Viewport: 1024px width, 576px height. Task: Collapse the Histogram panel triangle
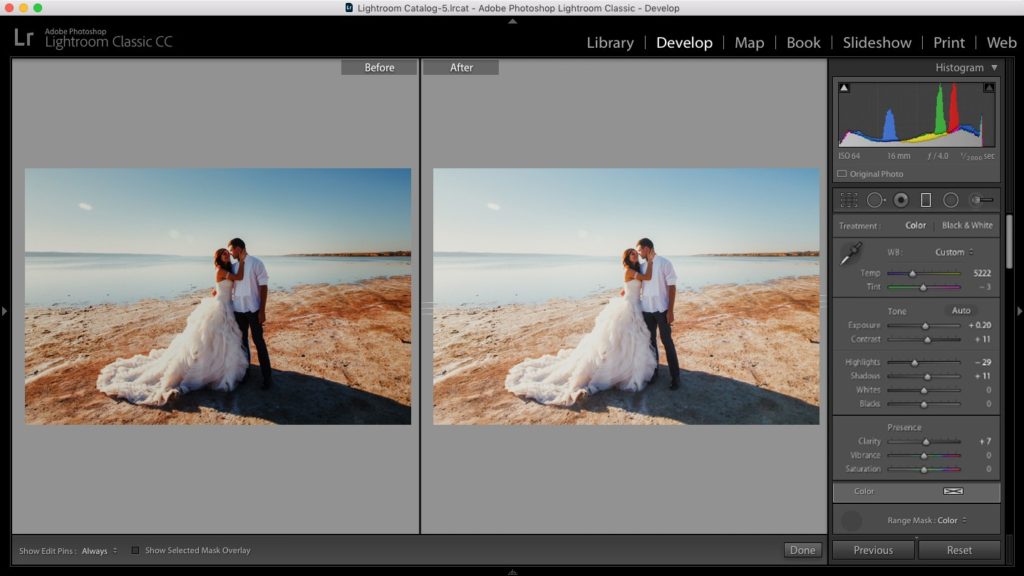click(x=994, y=67)
